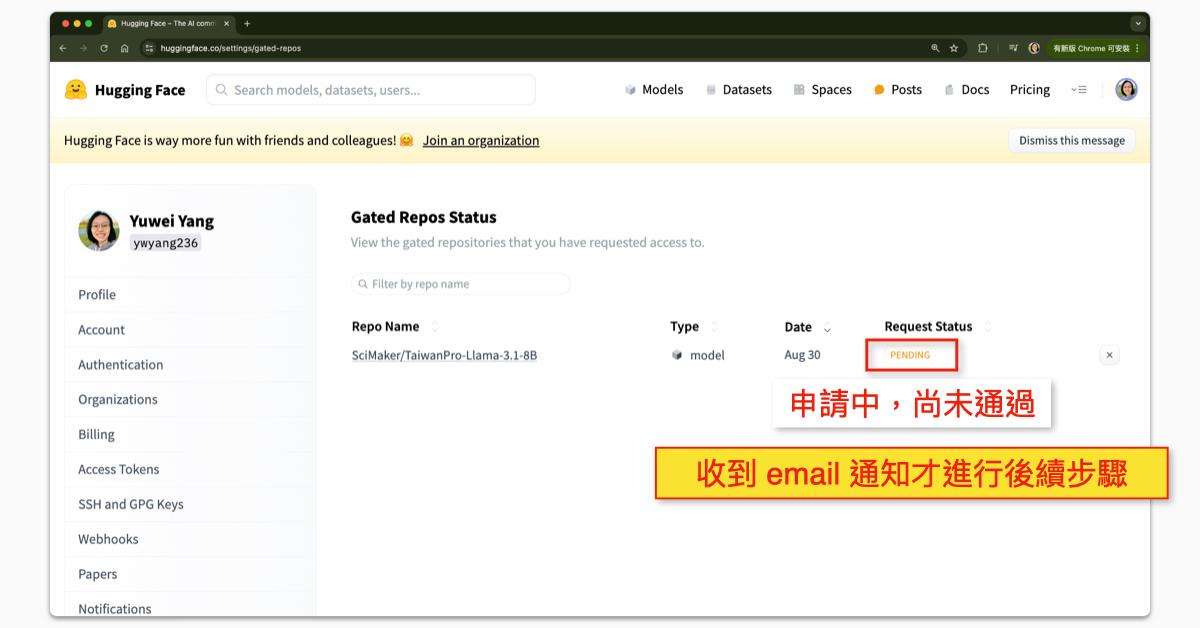
Task: Focus the Filter by repo name field
Action: point(461,284)
